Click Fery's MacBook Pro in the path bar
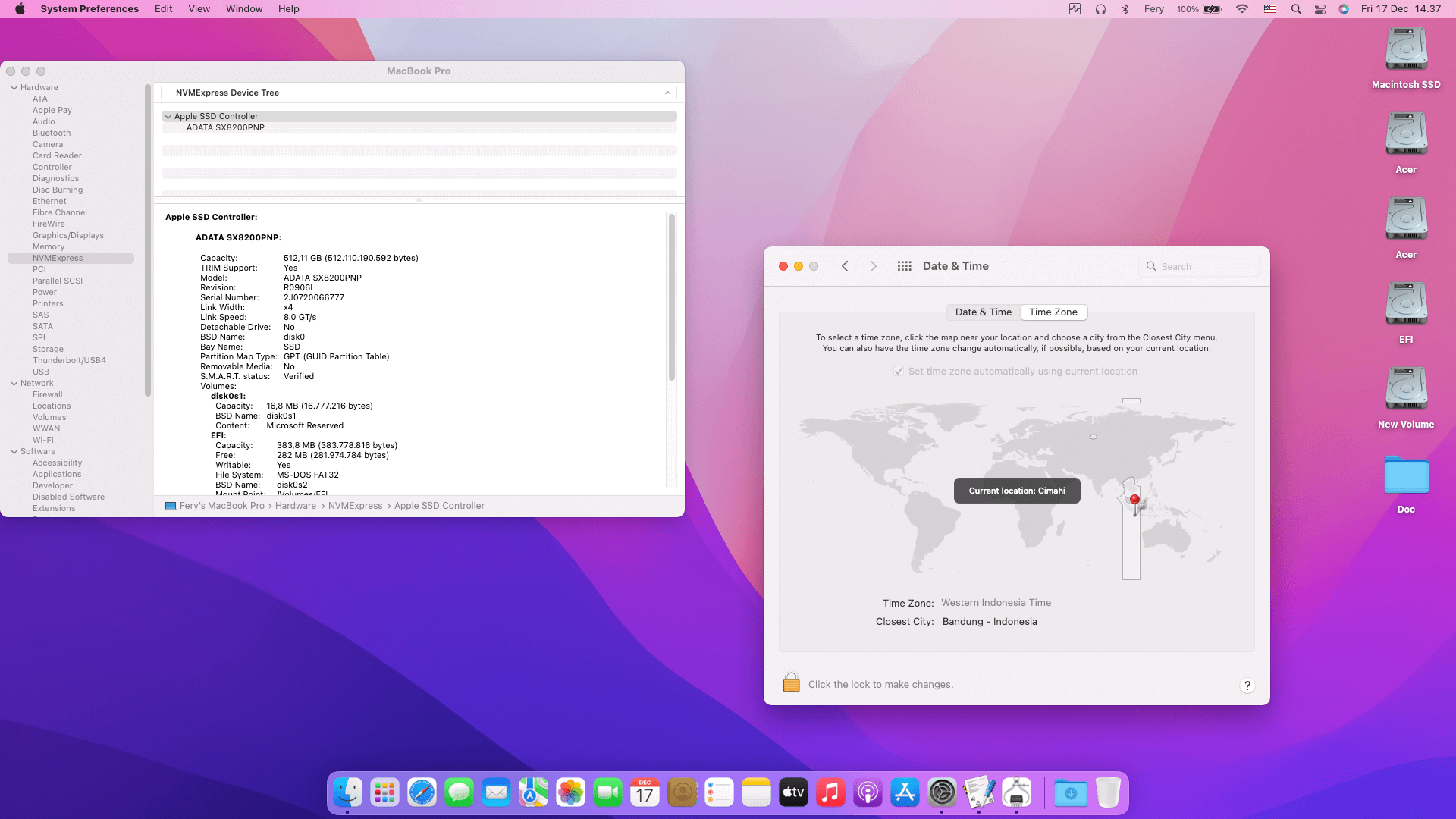Screen dimensions: 1456x819 (x=215, y=506)
